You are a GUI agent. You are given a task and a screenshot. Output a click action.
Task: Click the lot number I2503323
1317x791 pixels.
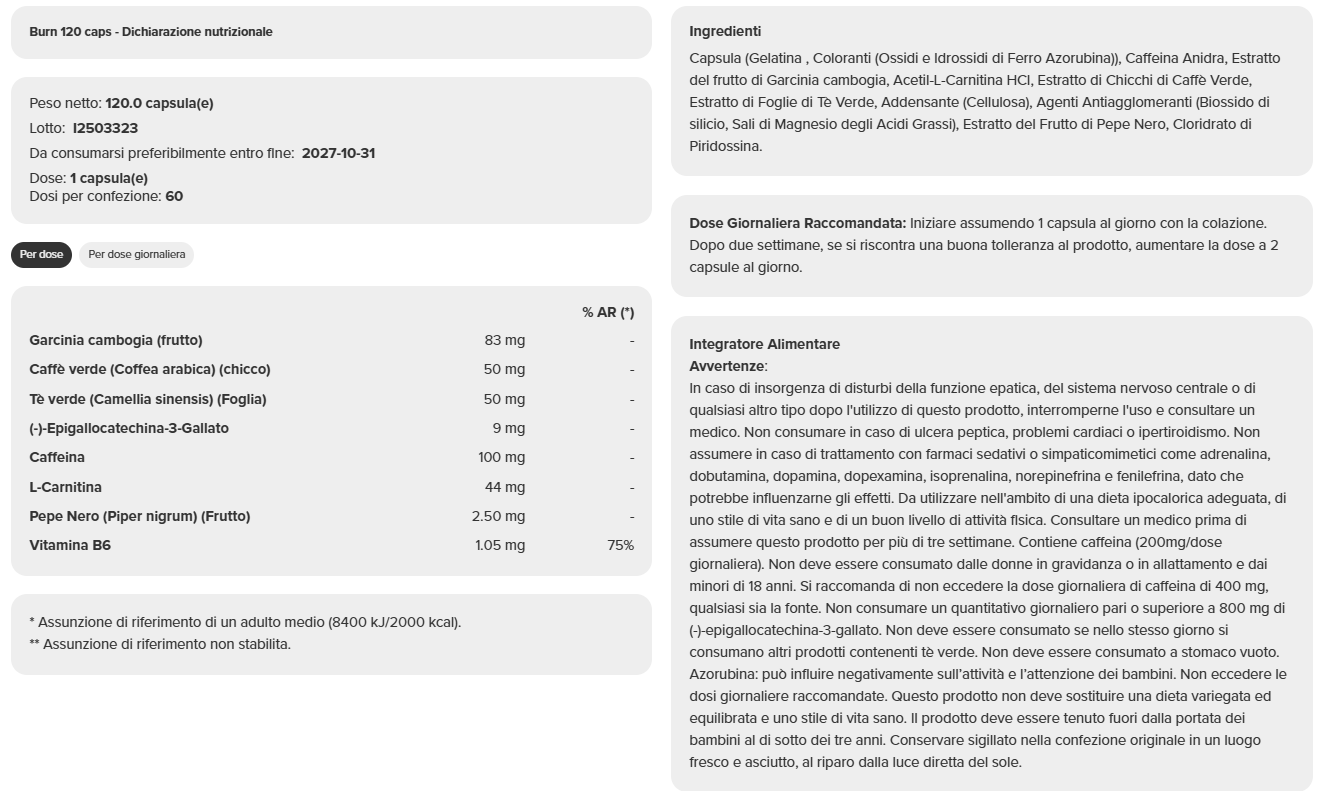click(x=105, y=128)
